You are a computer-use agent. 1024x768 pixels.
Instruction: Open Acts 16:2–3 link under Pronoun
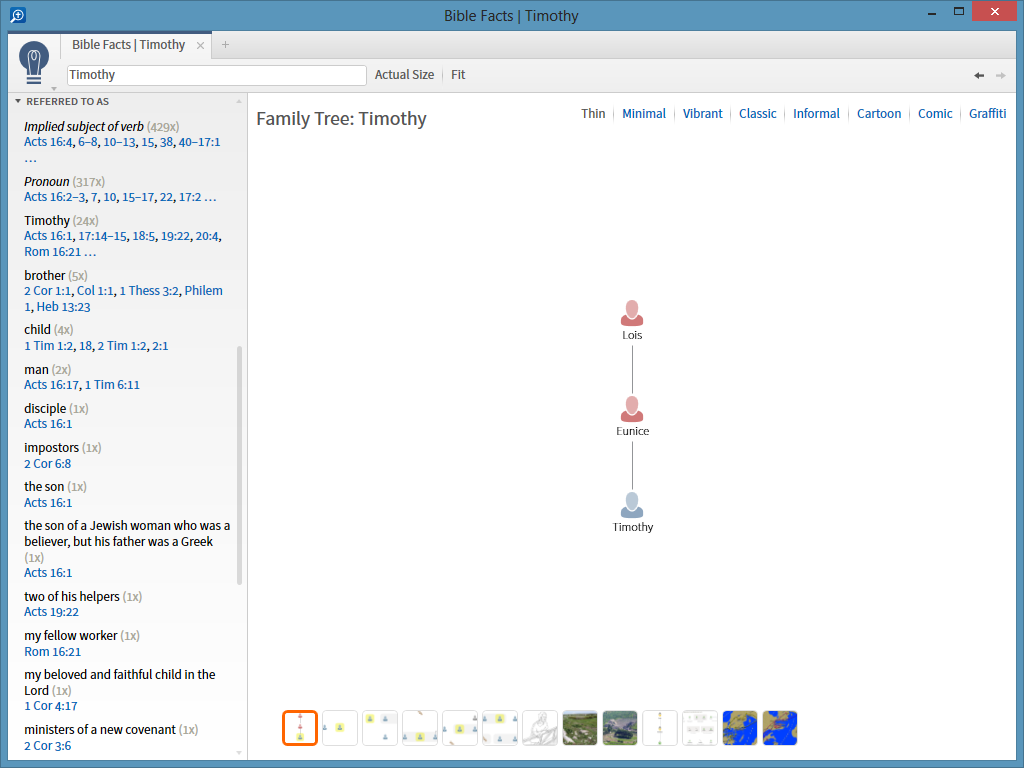(x=54, y=197)
